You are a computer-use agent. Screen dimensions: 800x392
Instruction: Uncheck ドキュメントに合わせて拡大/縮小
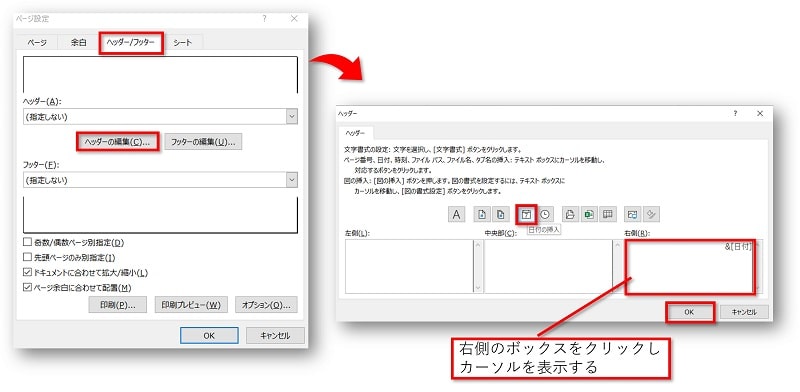(x=28, y=273)
